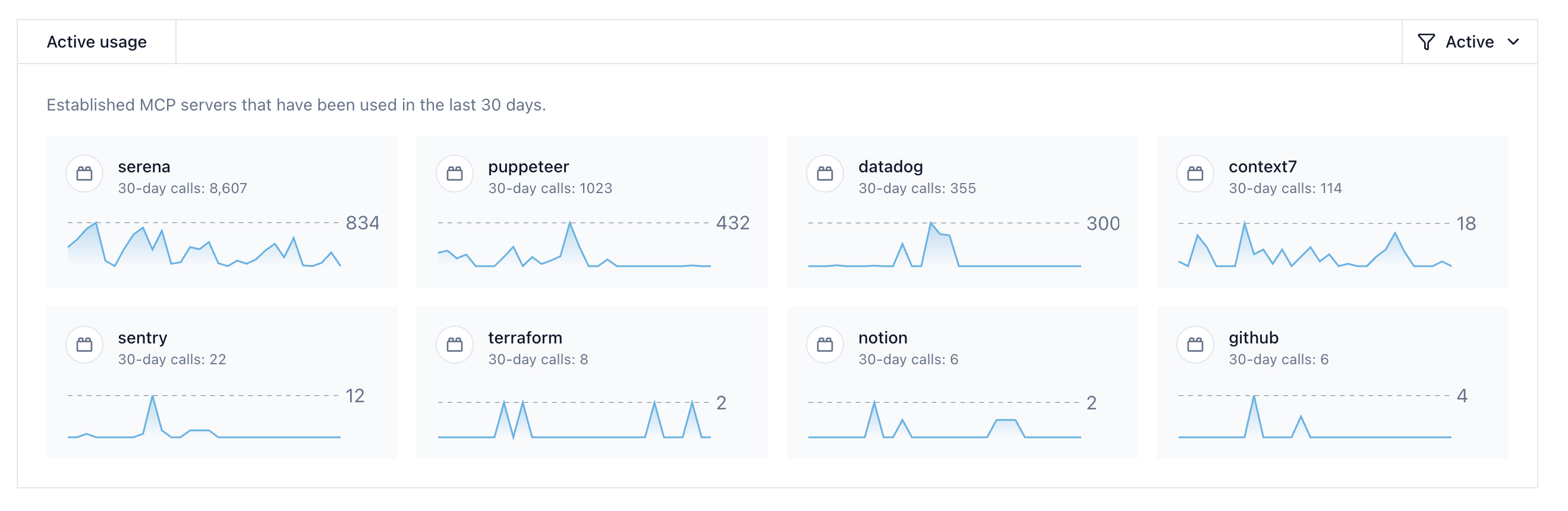
Task: Open the notion server name
Action: coord(882,337)
